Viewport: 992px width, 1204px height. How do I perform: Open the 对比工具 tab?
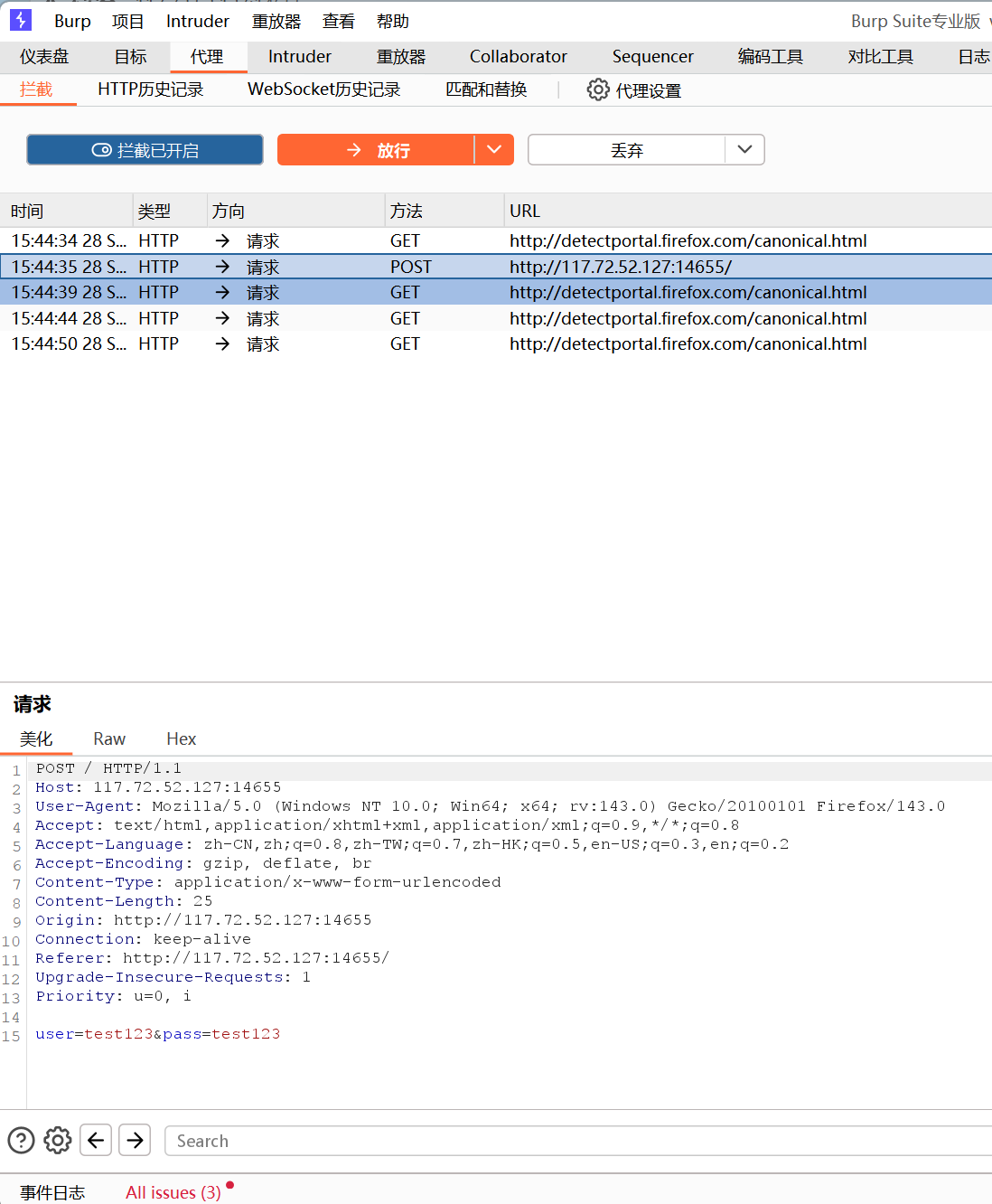(x=881, y=56)
